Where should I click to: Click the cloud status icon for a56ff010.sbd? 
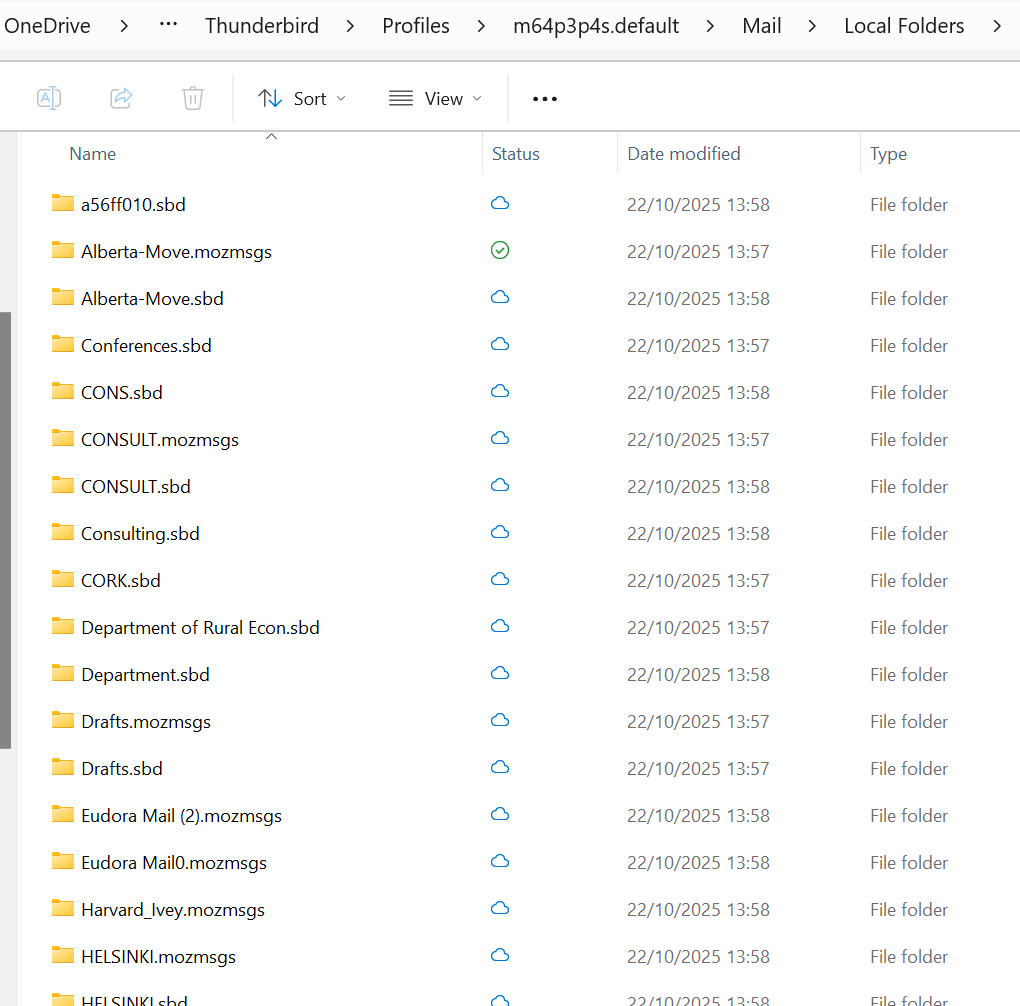tap(500, 204)
